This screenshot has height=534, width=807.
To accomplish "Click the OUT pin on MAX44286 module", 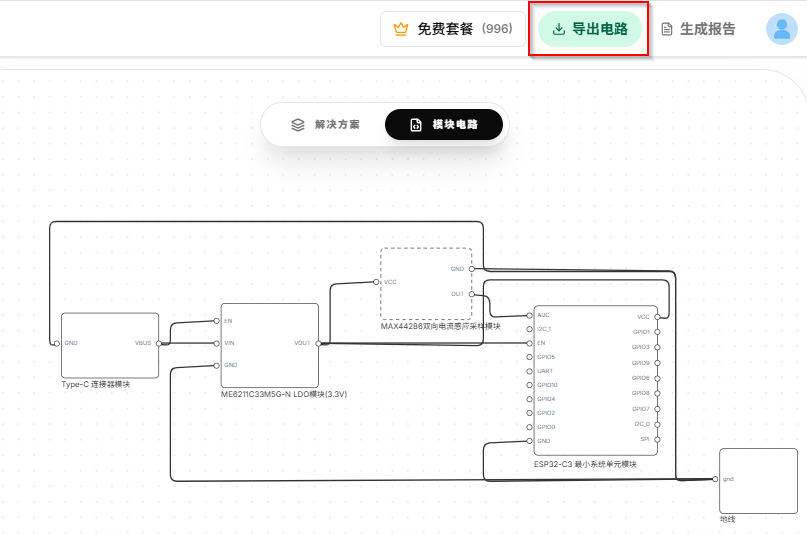I will [471, 294].
